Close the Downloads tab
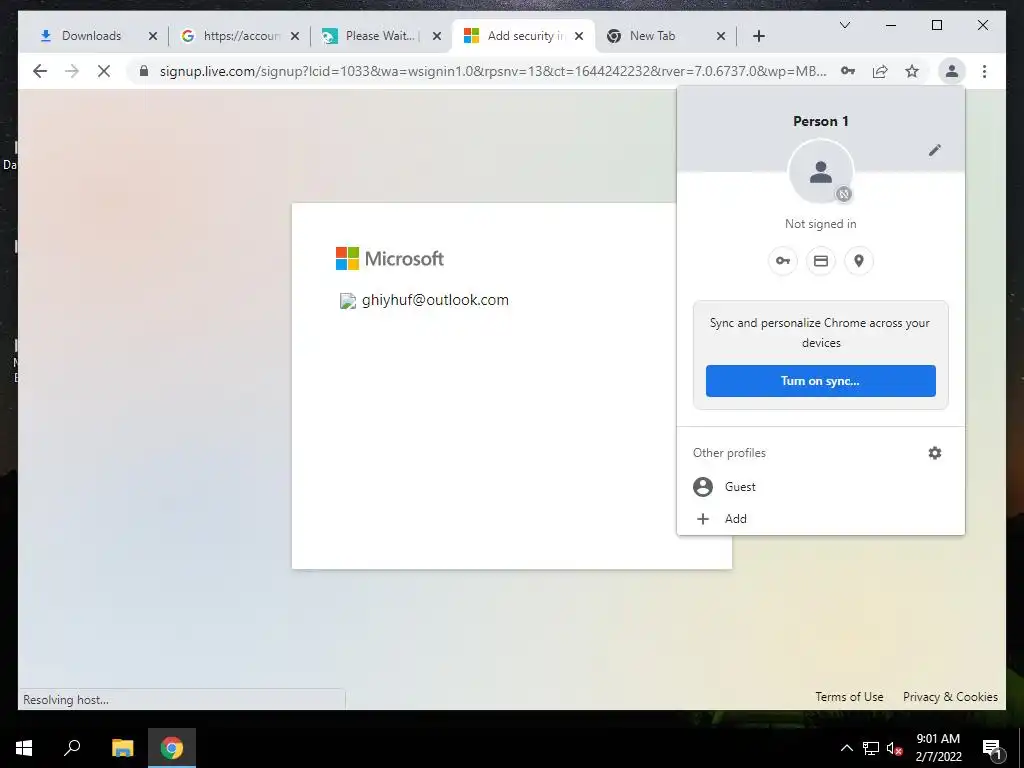This screenshot has height=768, width=1024. click(x=153, y=36)
